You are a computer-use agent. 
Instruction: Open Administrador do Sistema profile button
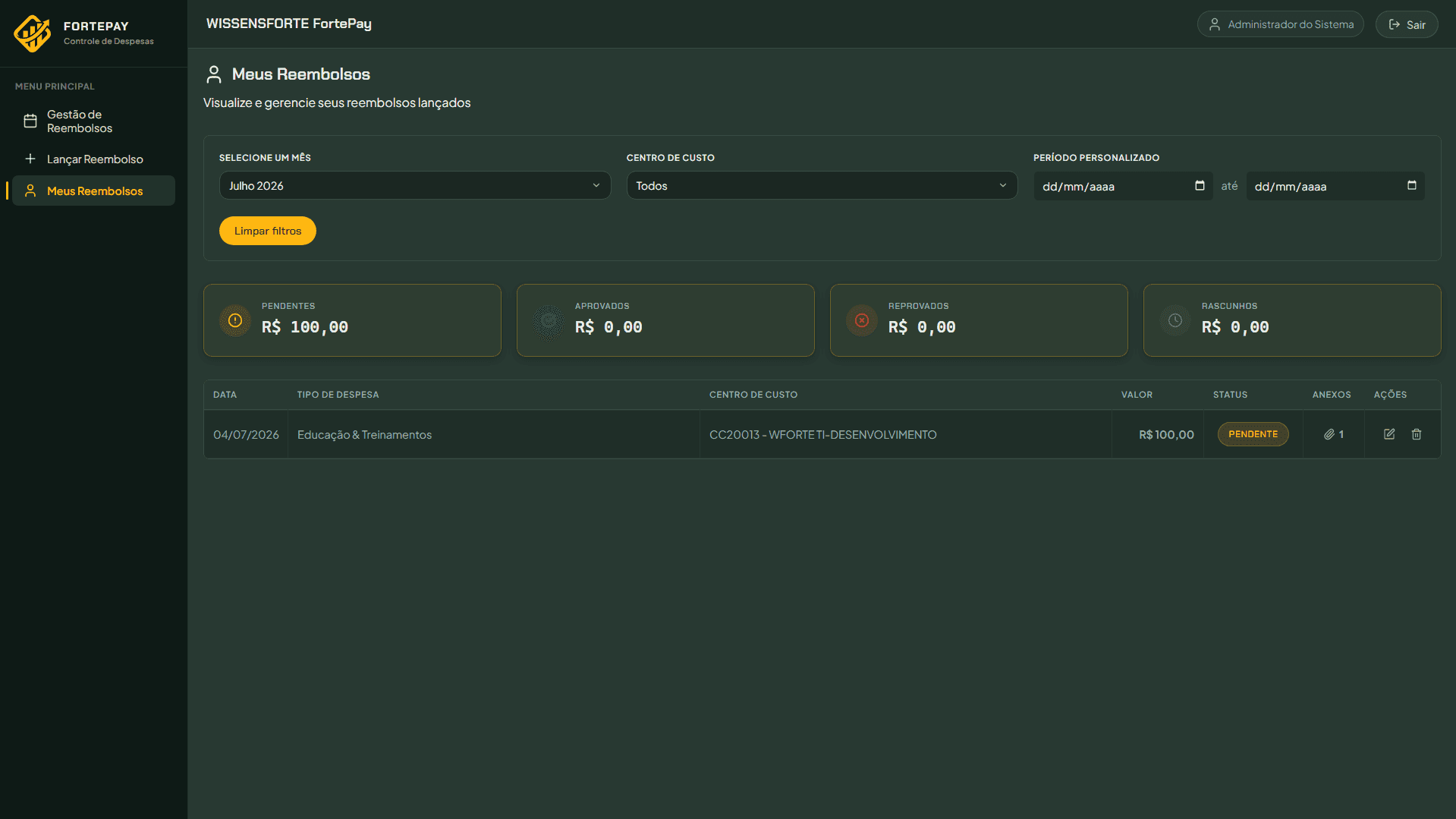point(1280,24)
